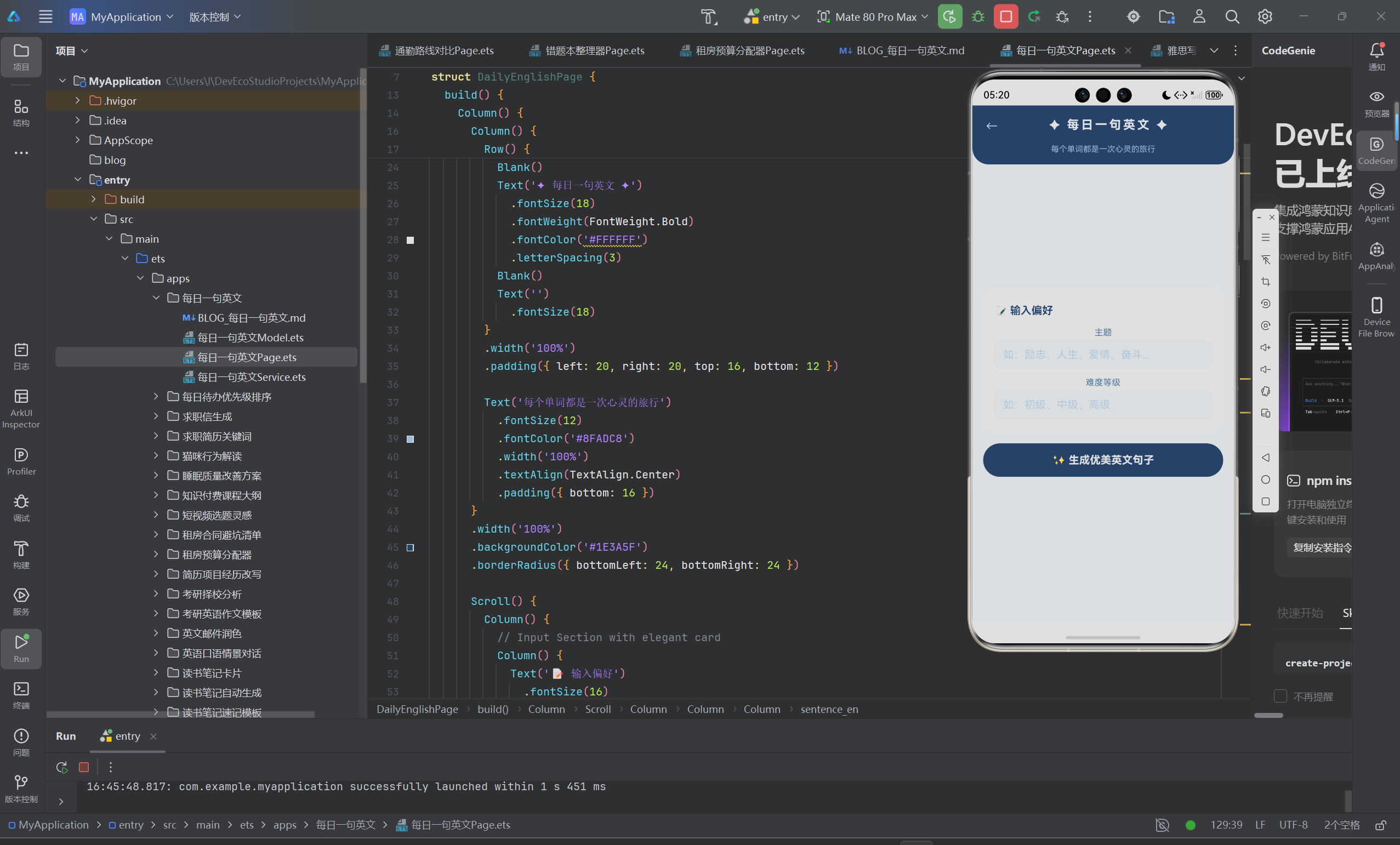1400x845 pixels.
Task: Open the Device File Browser panel
Action: (1376, 317)
